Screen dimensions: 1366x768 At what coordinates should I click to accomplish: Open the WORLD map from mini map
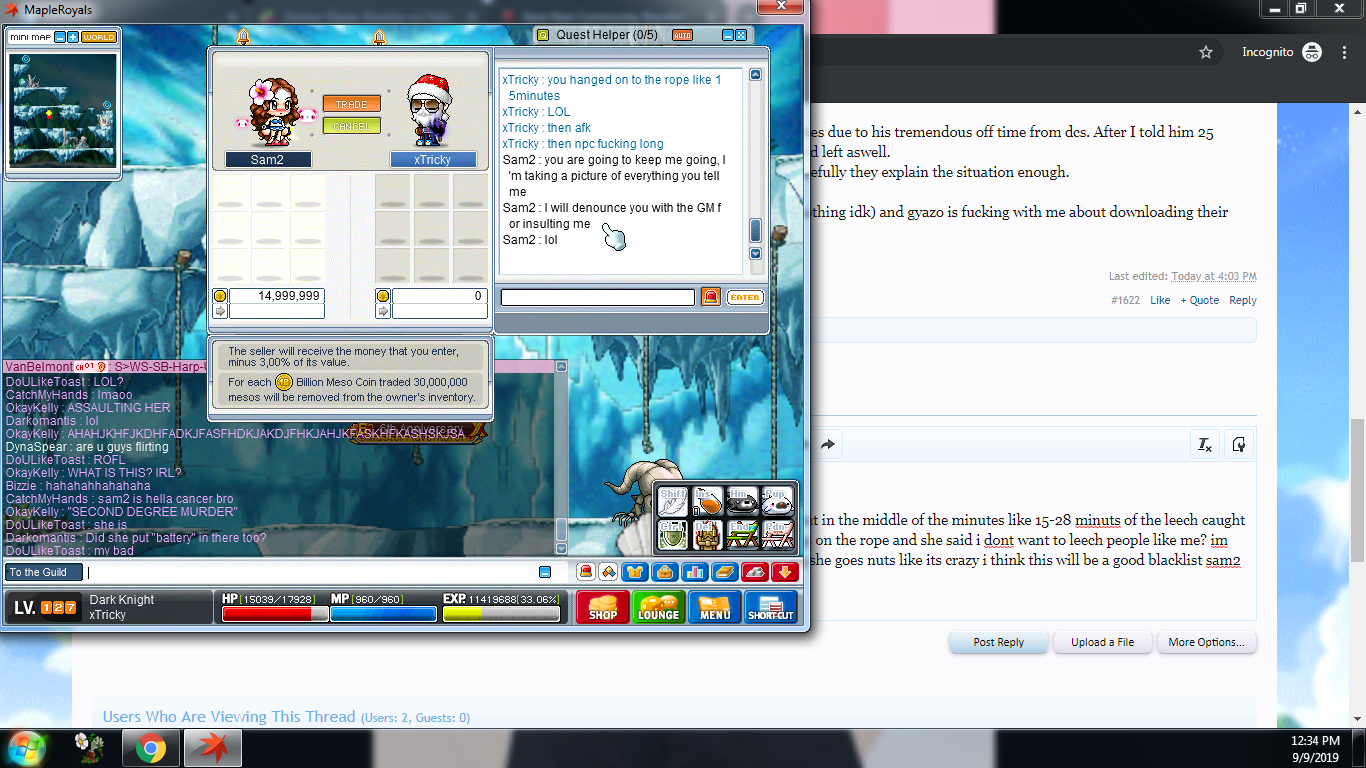point(99,37)
